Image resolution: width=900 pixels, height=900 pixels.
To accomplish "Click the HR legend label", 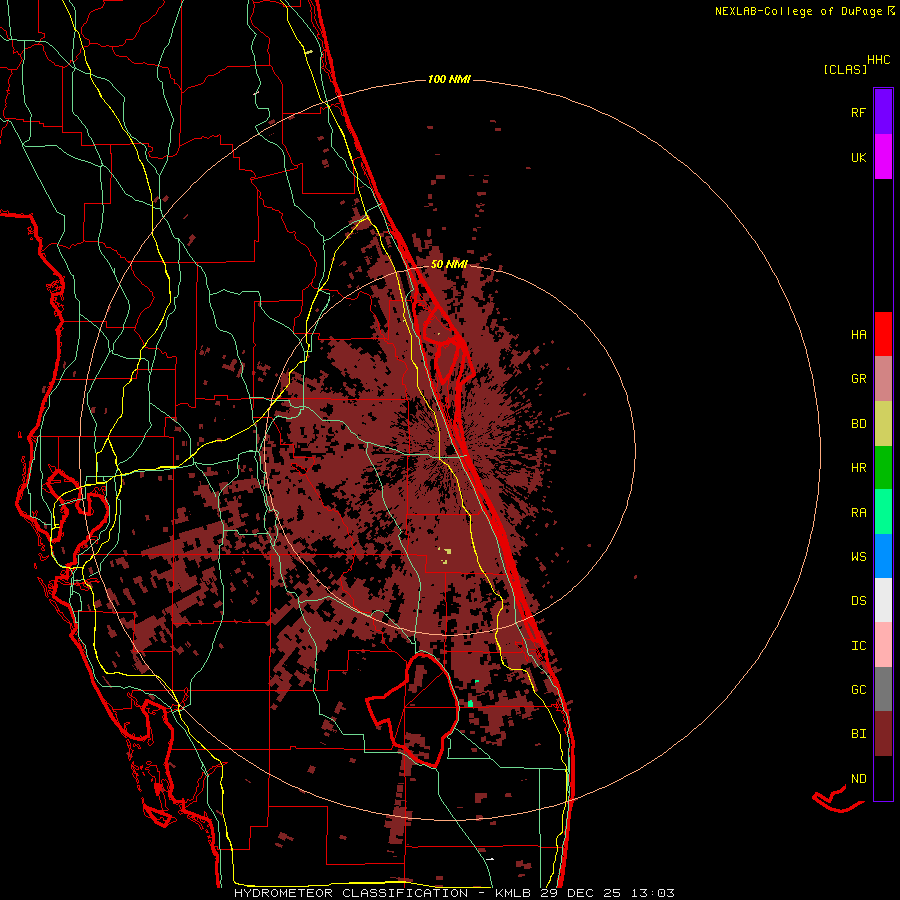I will [x=859, y=468].
